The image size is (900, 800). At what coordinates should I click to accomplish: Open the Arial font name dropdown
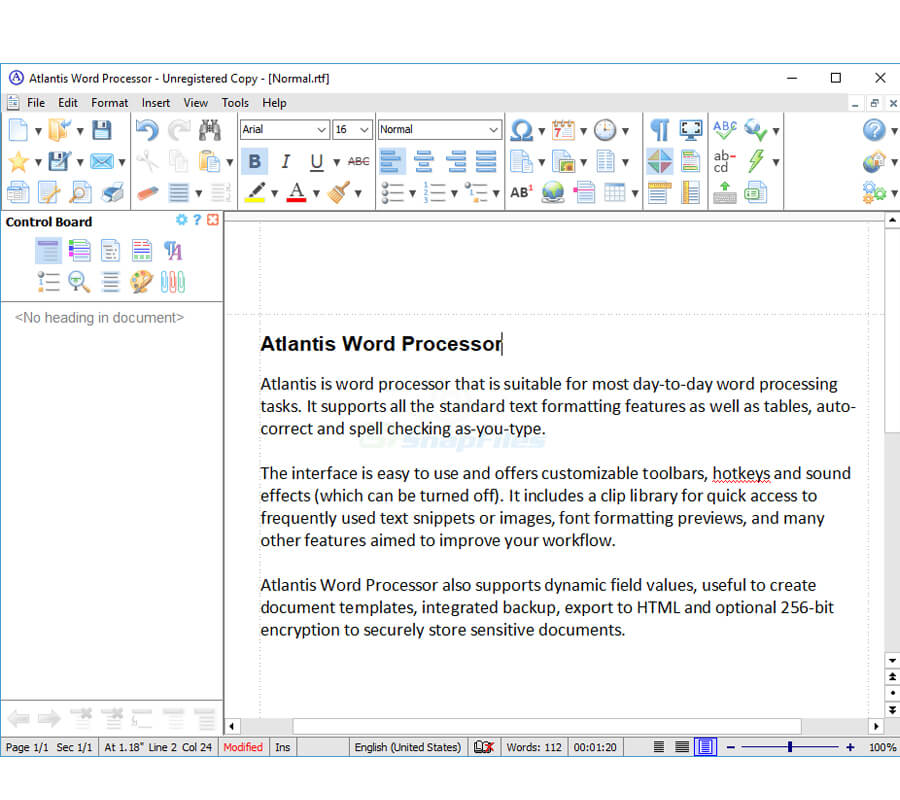point(321,130)
